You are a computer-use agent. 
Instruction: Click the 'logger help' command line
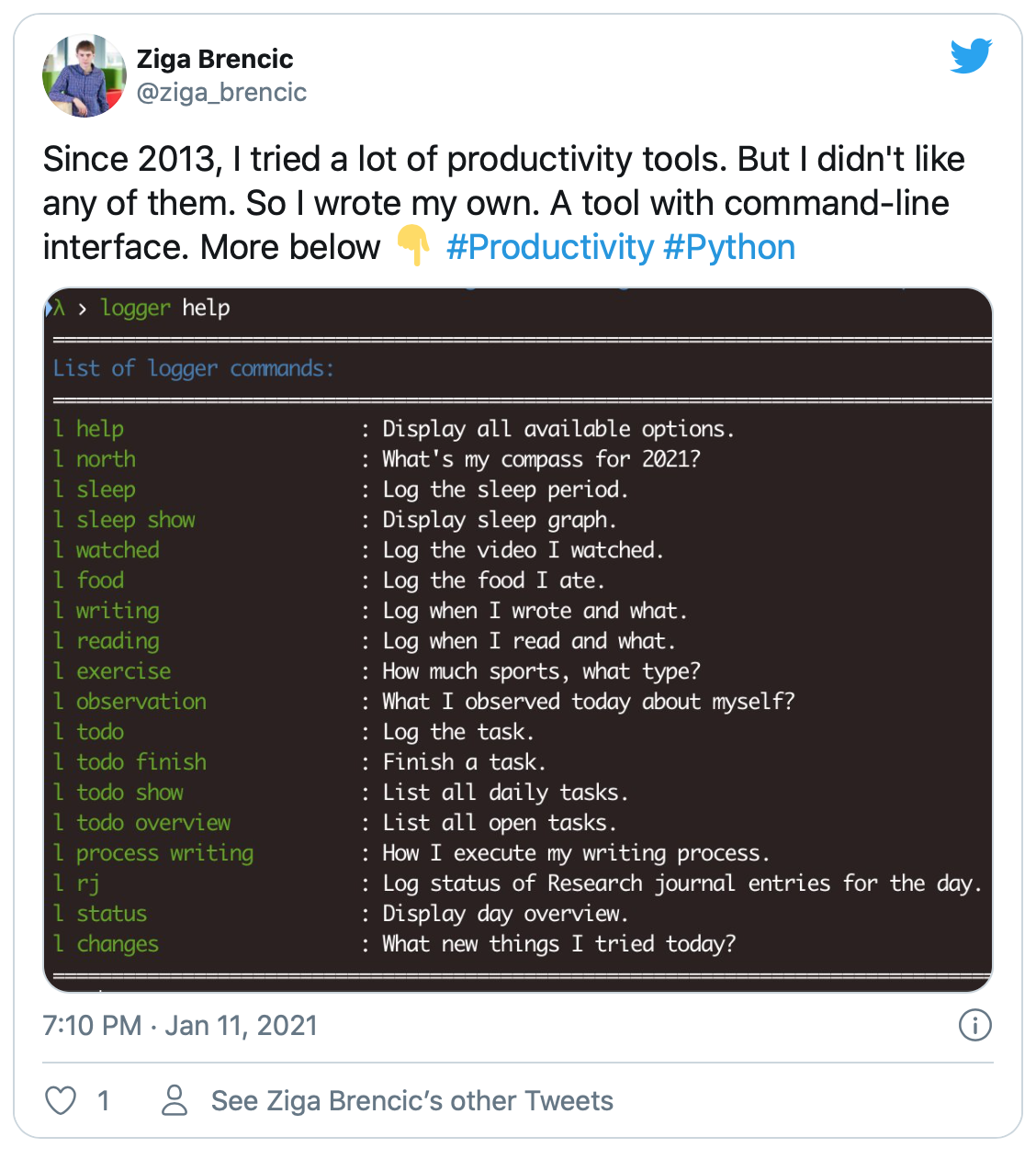coord(165,308)
